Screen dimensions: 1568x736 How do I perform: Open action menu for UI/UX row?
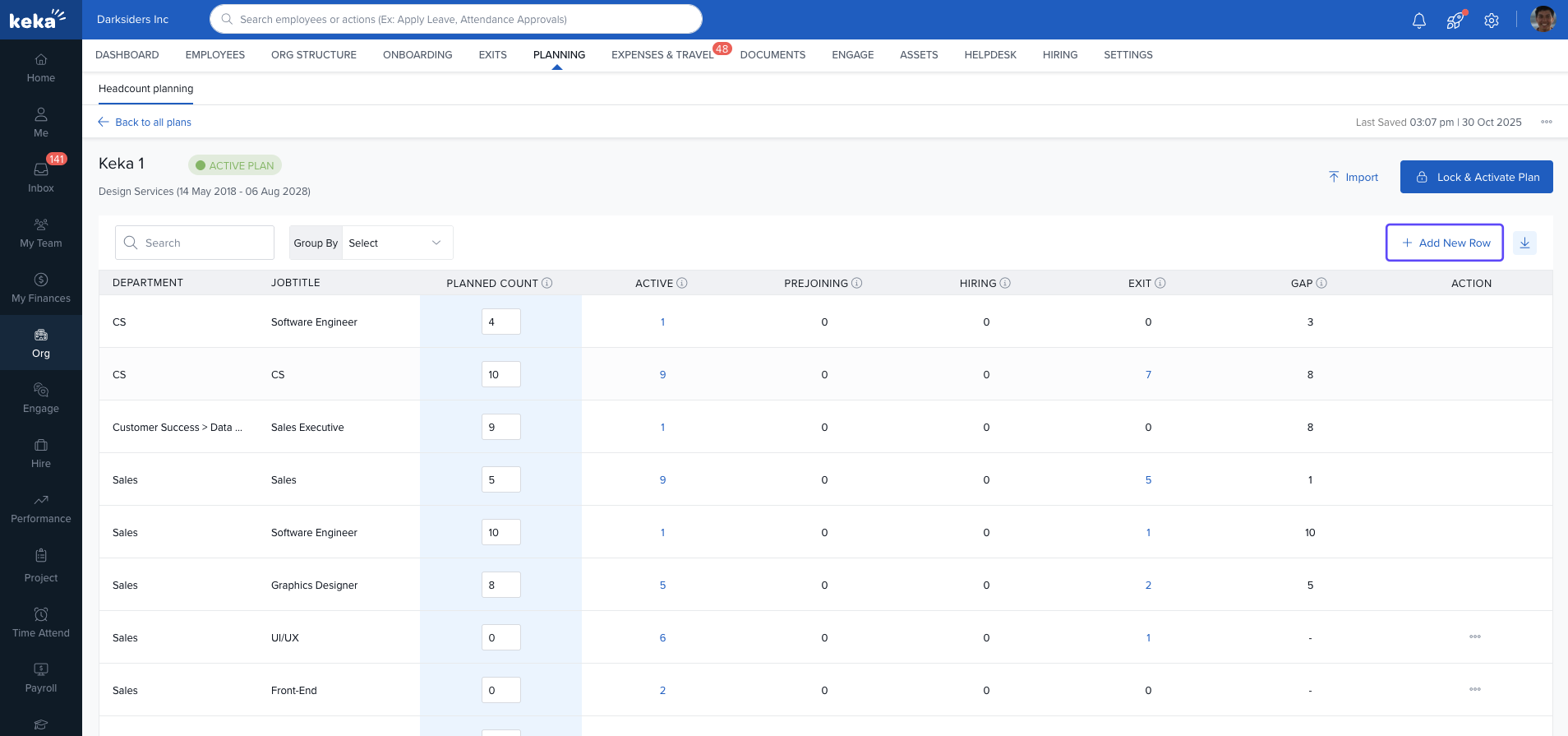coord(1474,637)
